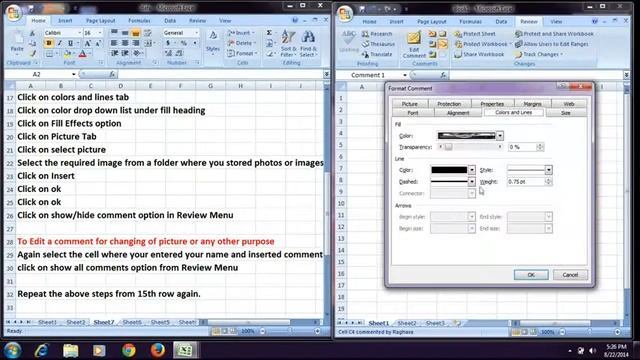The image size is (640, 360).
Task: Switch to Protection tab in Format Comment
Action: click(449, 104)
